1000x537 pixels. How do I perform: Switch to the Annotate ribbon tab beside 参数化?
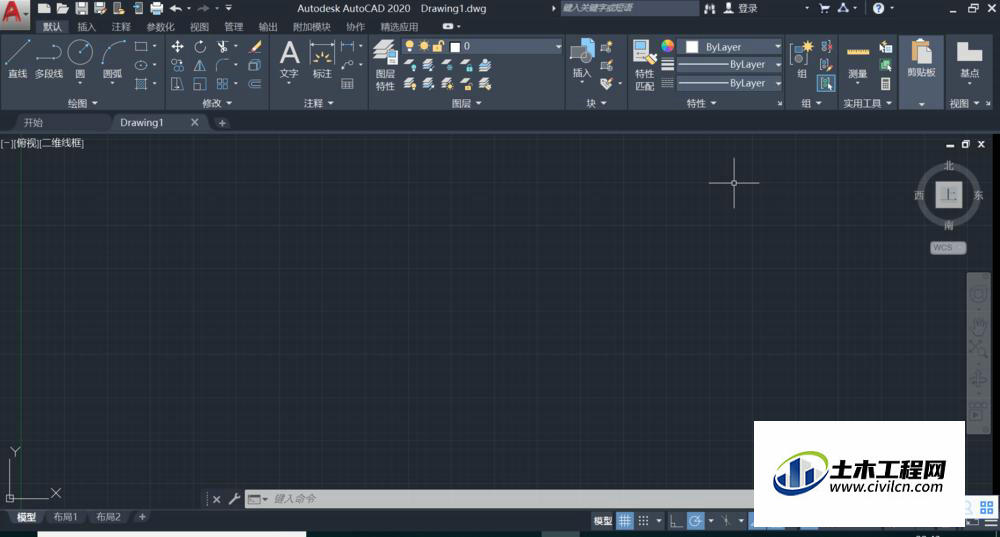tap(121, 27)
